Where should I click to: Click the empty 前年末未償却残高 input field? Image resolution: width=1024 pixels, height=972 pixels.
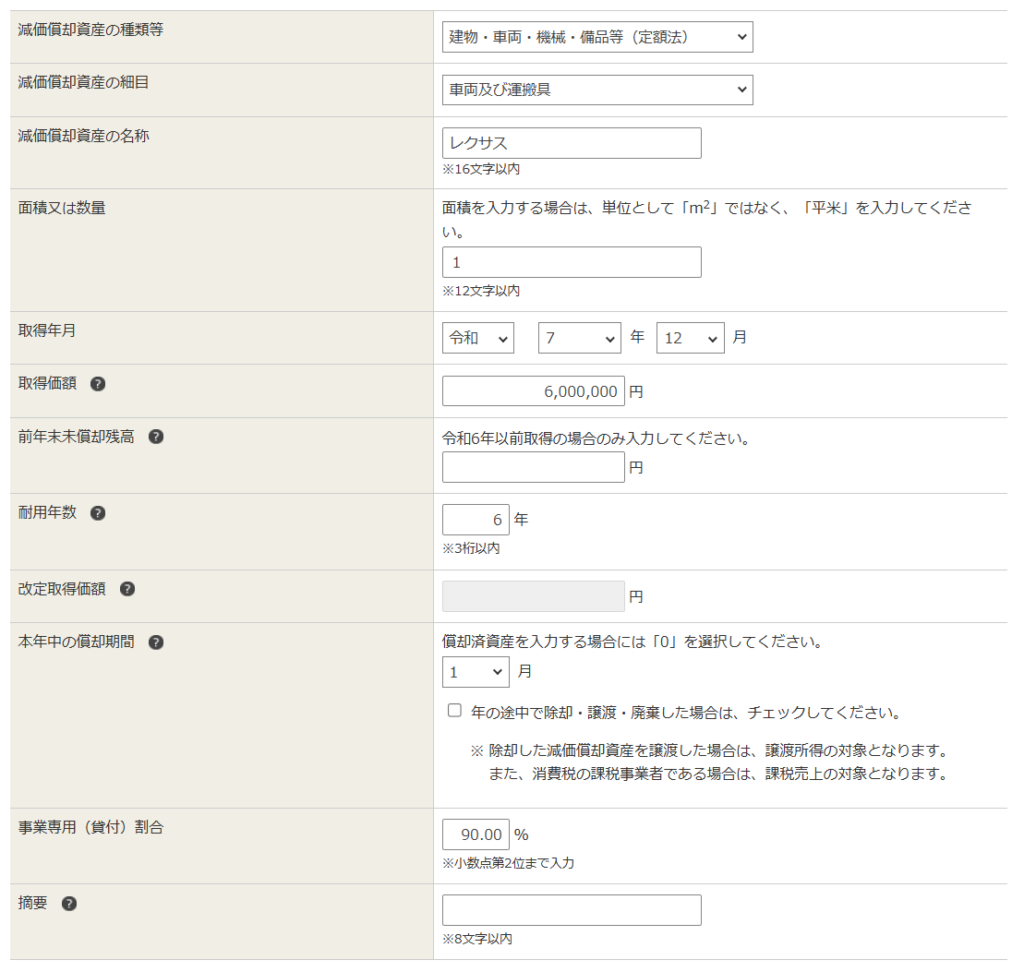533,467
